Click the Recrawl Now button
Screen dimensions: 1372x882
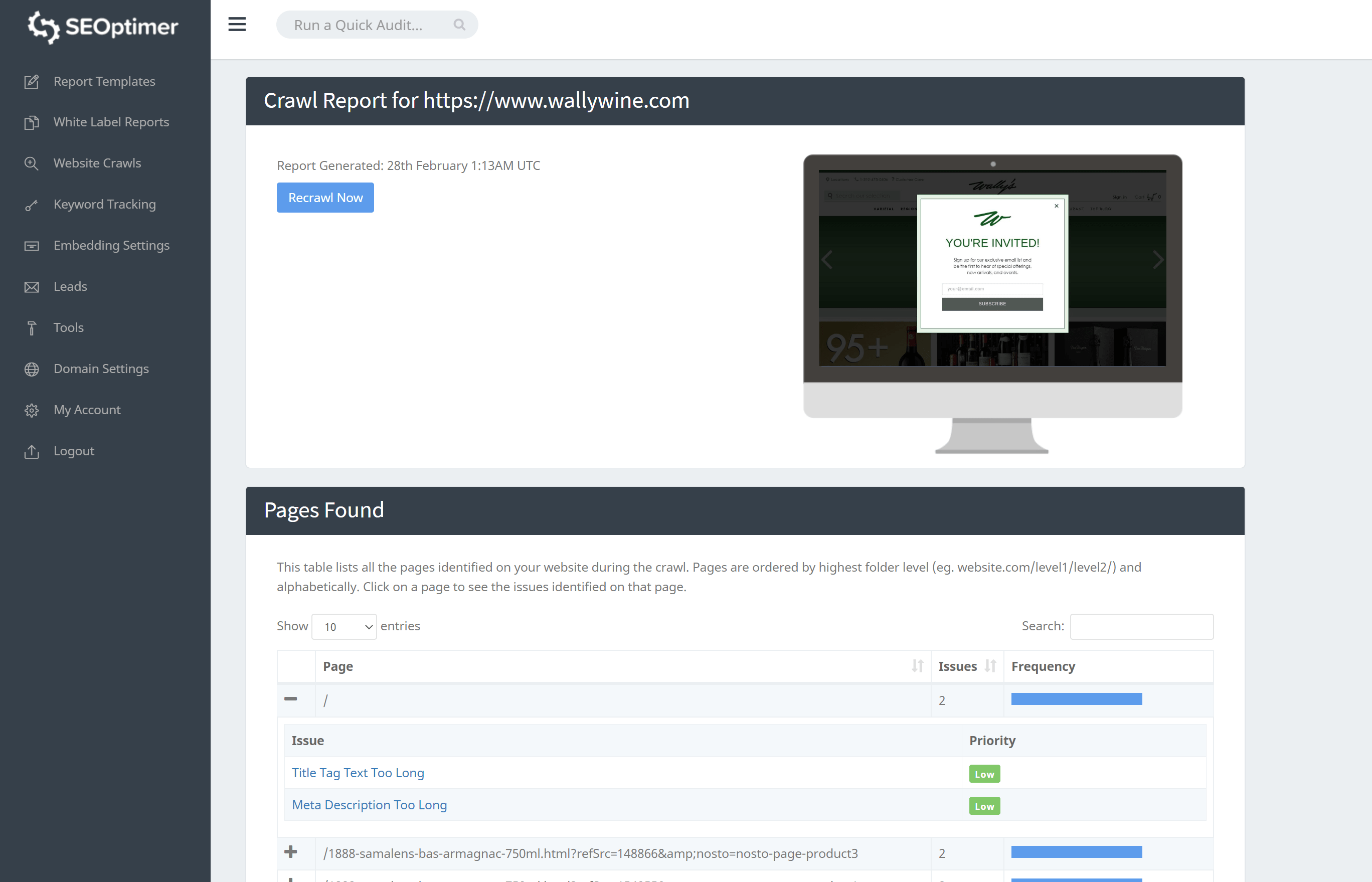pyautogui.click(x=325, y=197)
